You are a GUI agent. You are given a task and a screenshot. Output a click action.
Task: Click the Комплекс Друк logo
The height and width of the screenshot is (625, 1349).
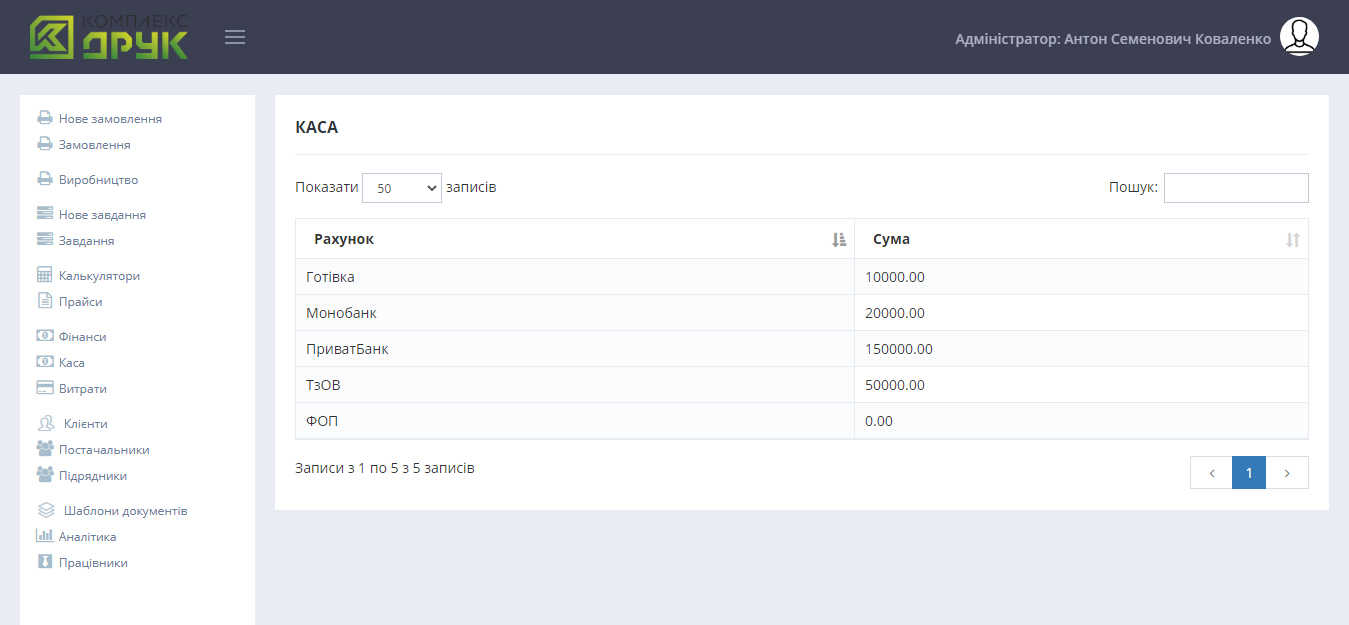pyautogui.click(x=108, y=37)
